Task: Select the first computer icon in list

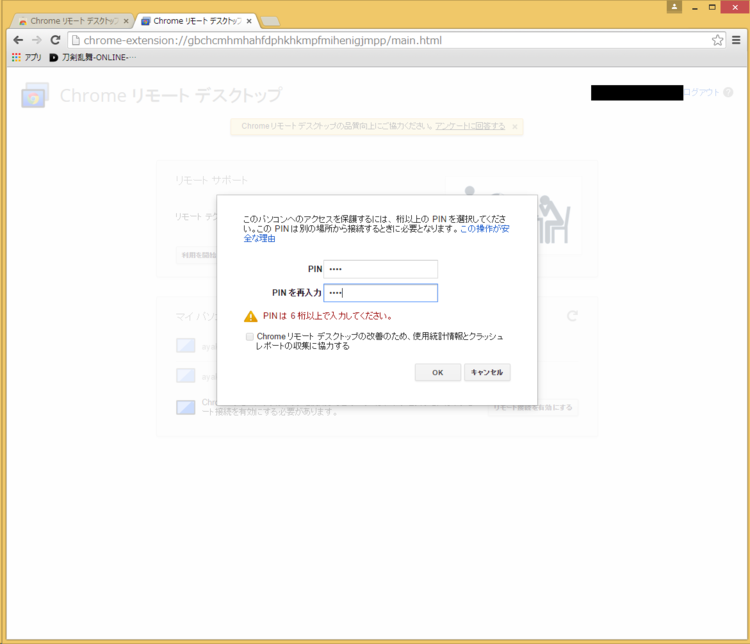Action: tap(186, 345)
